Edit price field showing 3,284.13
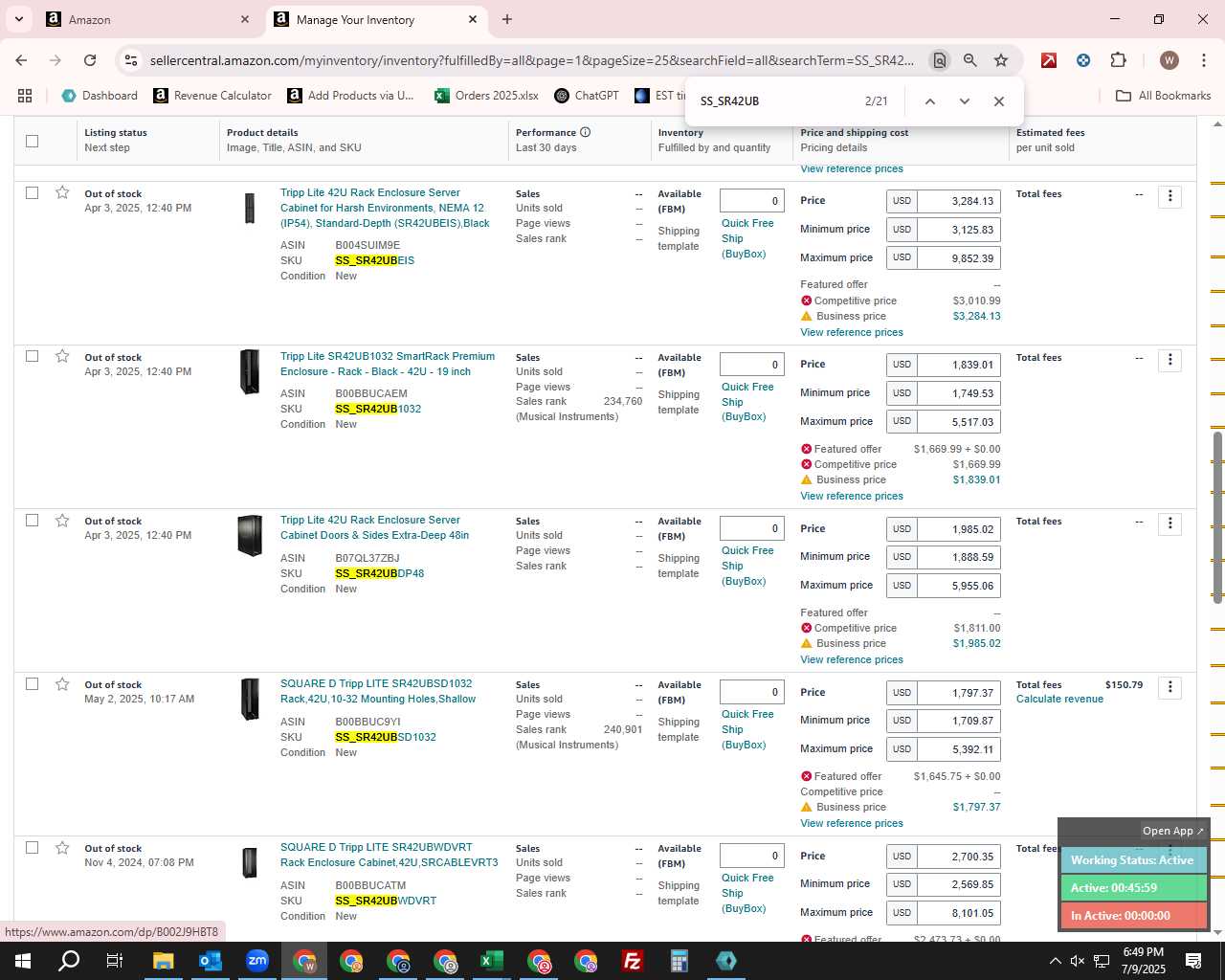Image resolution: width=1225 pixels, height=980 pixels. click(x=959, y=201)
